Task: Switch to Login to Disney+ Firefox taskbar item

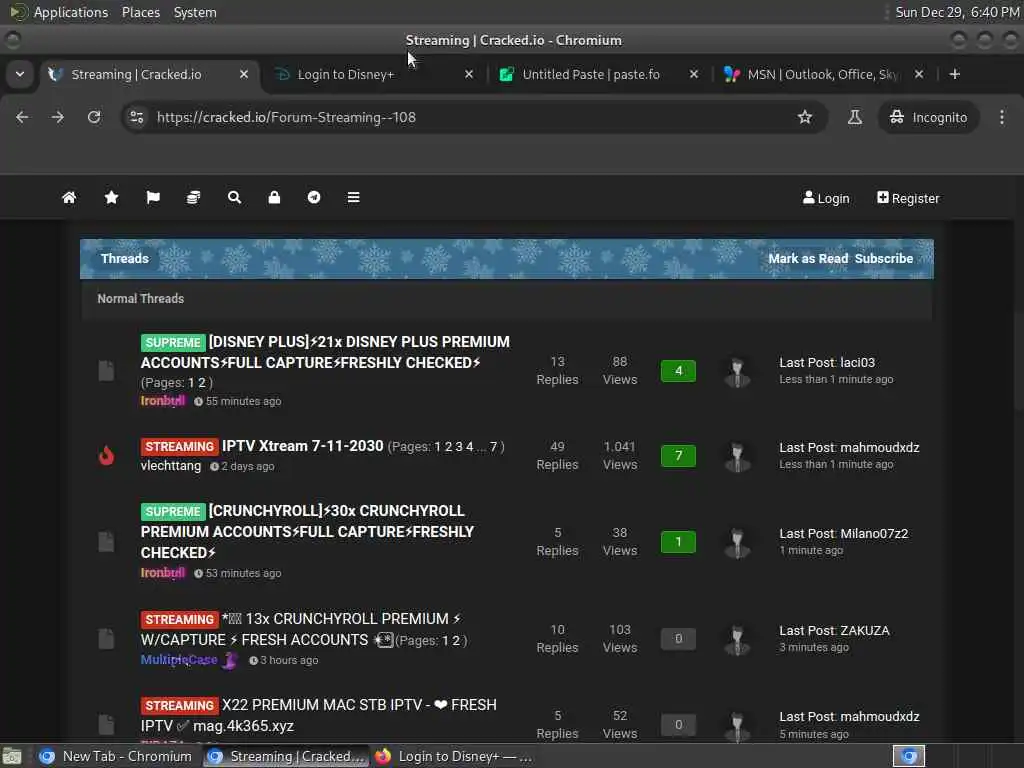Action: [x=453, y=756]
